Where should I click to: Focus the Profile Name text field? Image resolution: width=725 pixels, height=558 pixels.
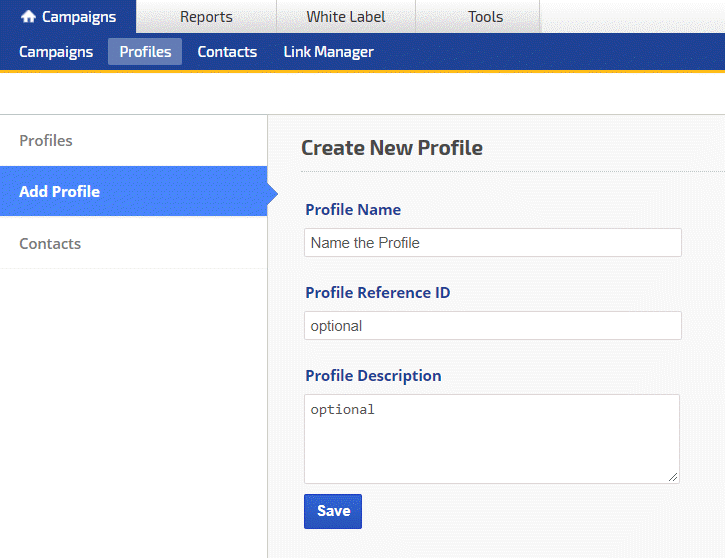tap(492, 243)
